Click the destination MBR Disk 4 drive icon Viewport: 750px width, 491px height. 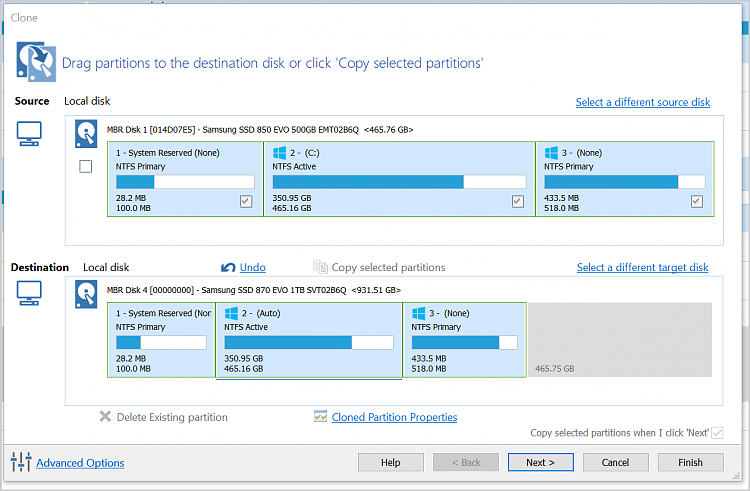click(x=86, y=295)
